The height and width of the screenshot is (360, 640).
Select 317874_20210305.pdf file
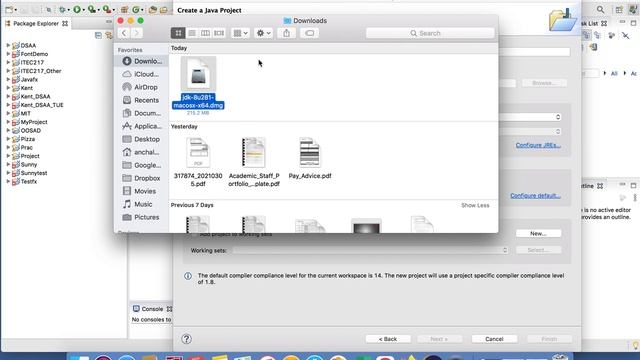coord(198,162)
